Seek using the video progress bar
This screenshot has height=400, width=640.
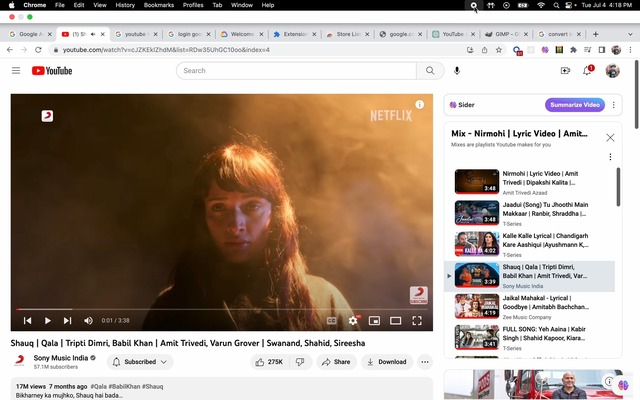click(x=222, y=309)
